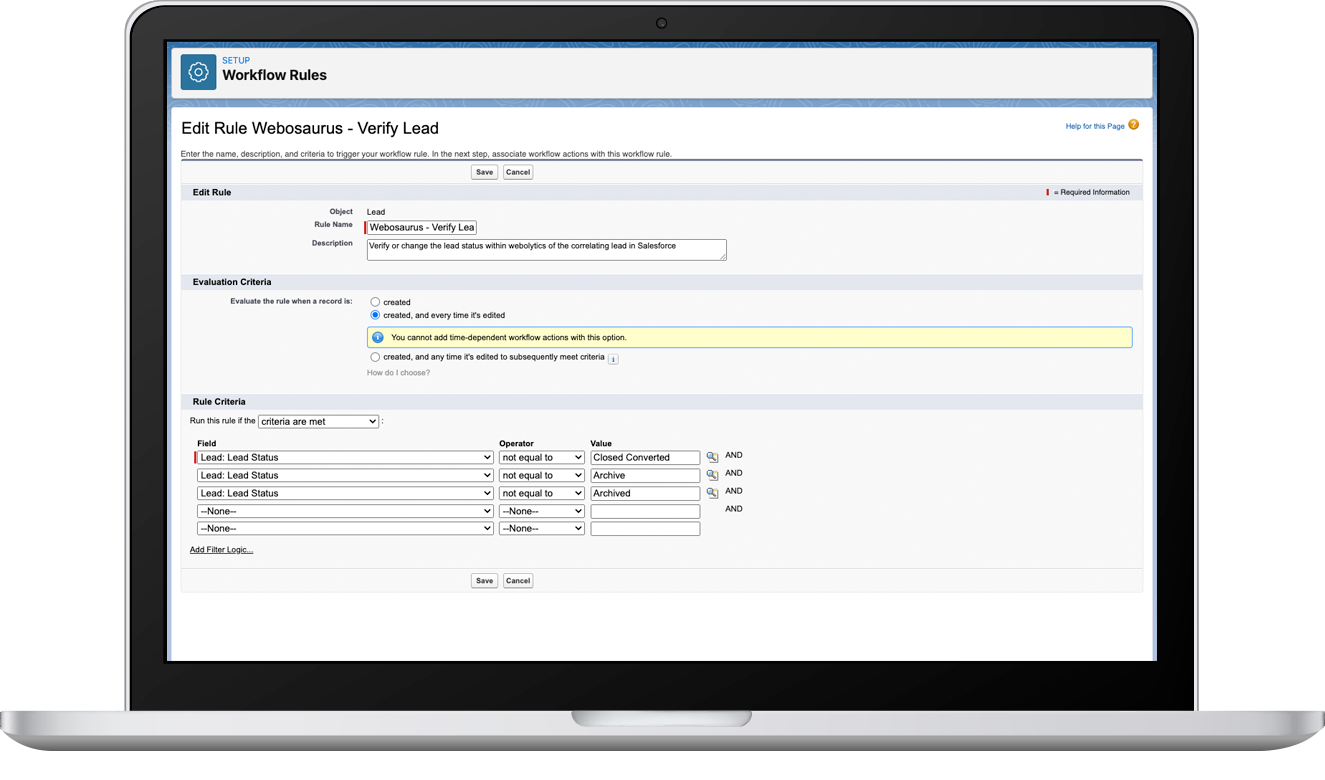
Task: Click the empty fourth row value field
Action: tap(645, 511)
